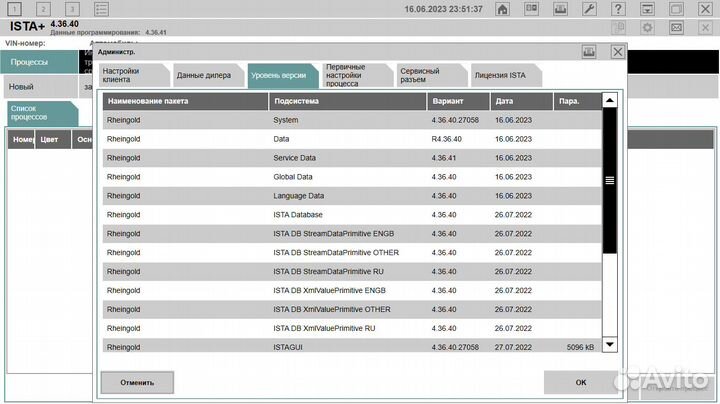The height and width of the screenshot is (404, 720).
Task: Open the help question mark icon
Action: [618, 9]
